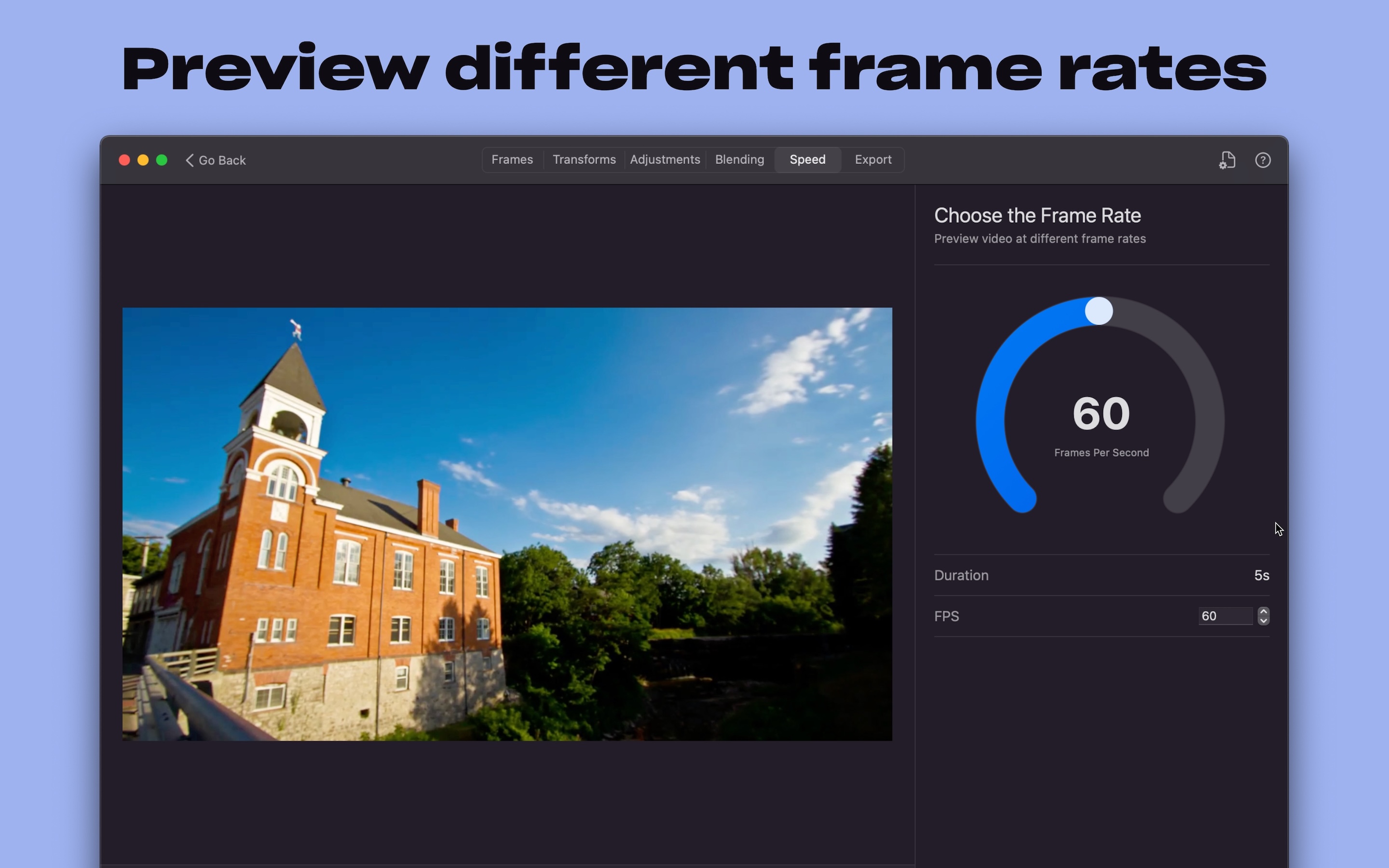
Task: Go to the Adjustments tab
Action: [665, 160]
